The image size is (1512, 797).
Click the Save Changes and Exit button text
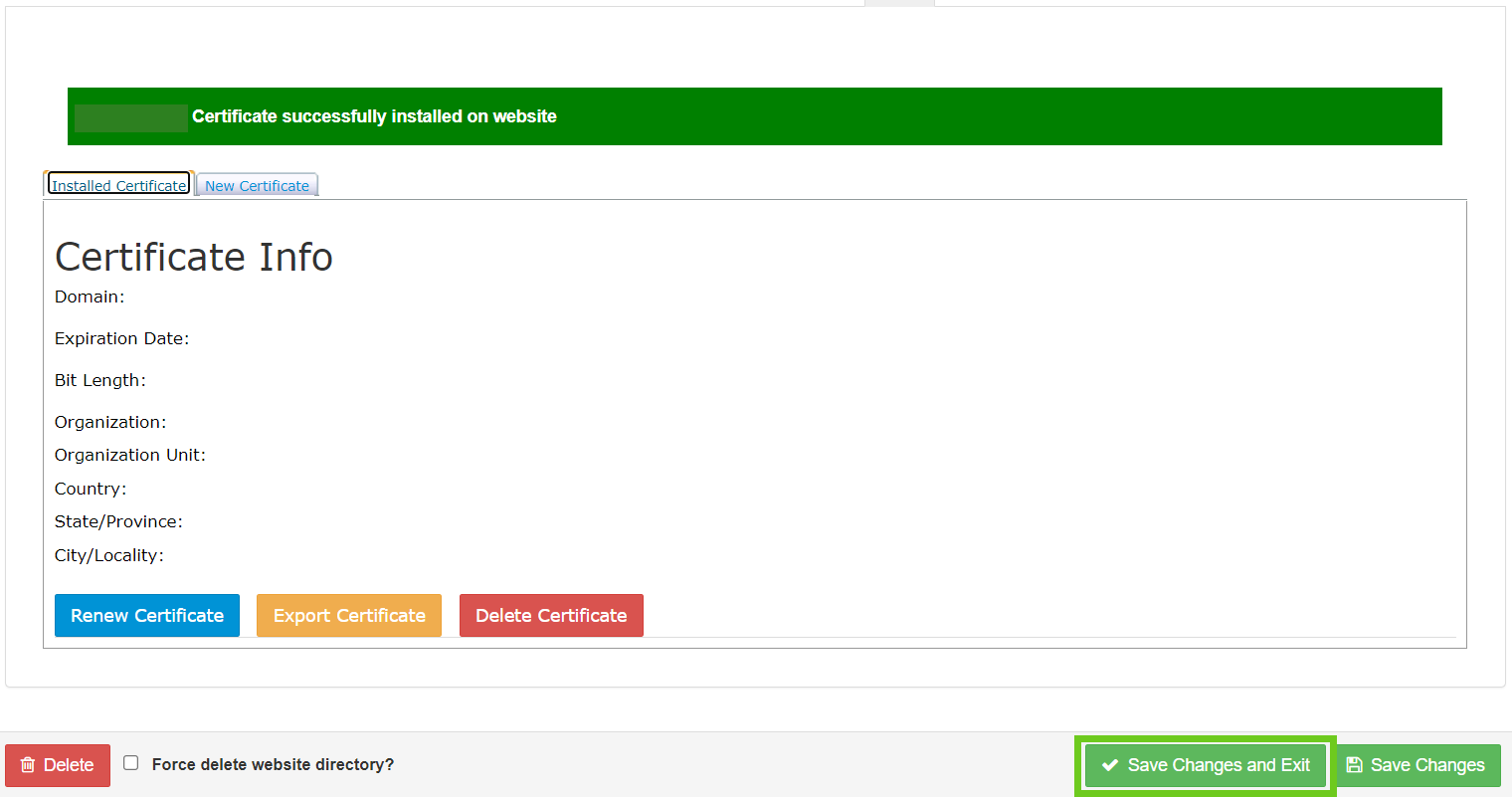[x=1219, y=765]
